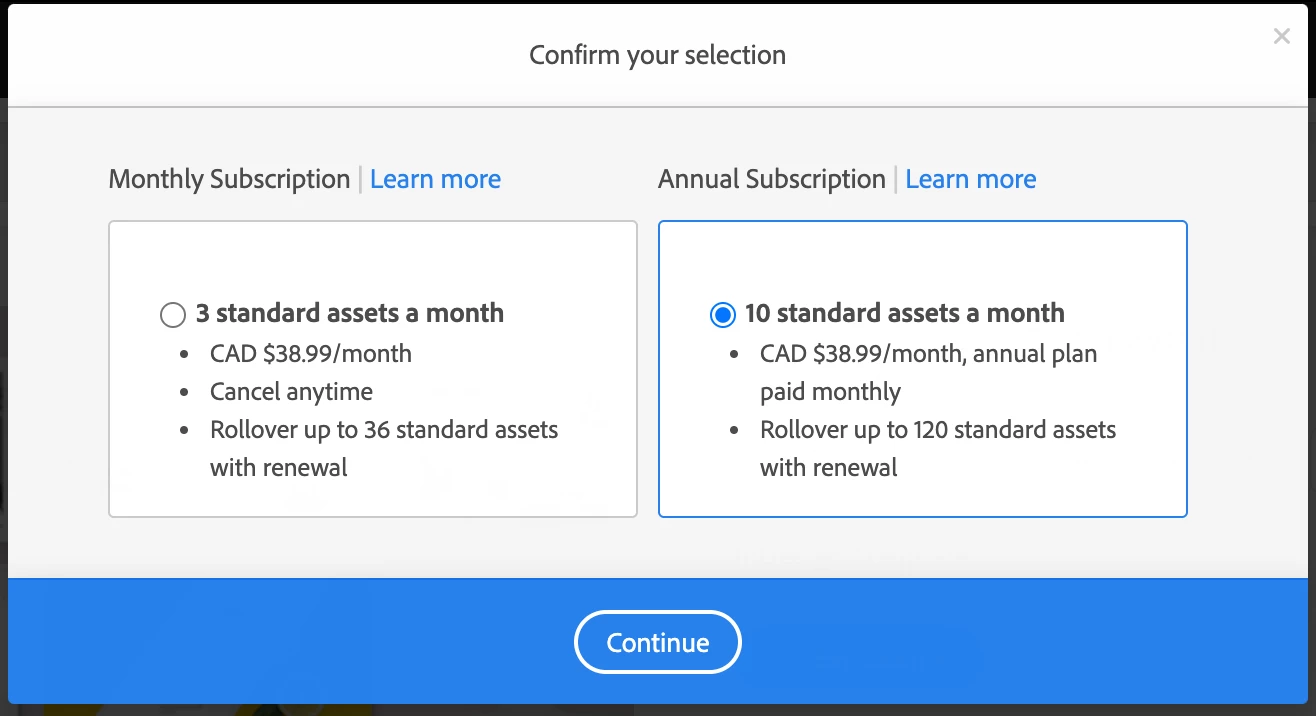Open Learn more for Annual Subscription
The height and width of the screenshot is (716, 1316).
[970, 179]
